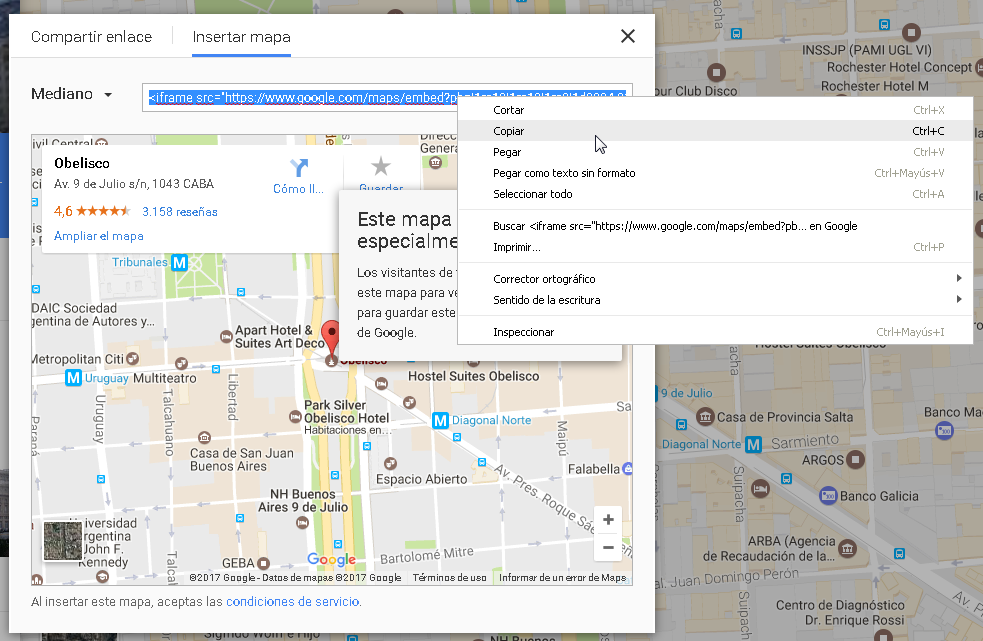Click the Casa de San Juan marker
This screenshot has width=983, height=641.
click(x=204, y=437)
